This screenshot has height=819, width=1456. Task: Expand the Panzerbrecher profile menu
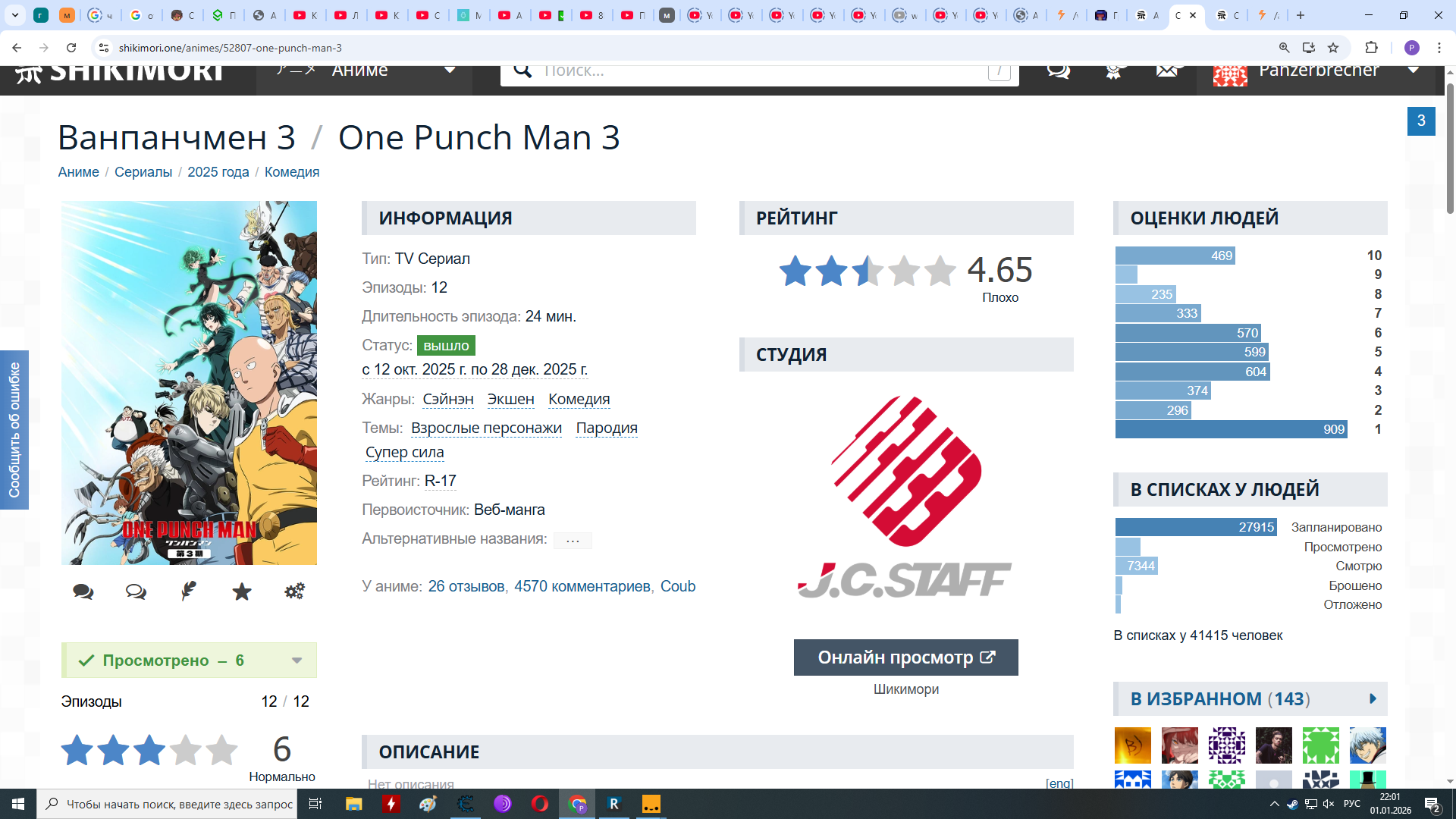(1414, 71)
